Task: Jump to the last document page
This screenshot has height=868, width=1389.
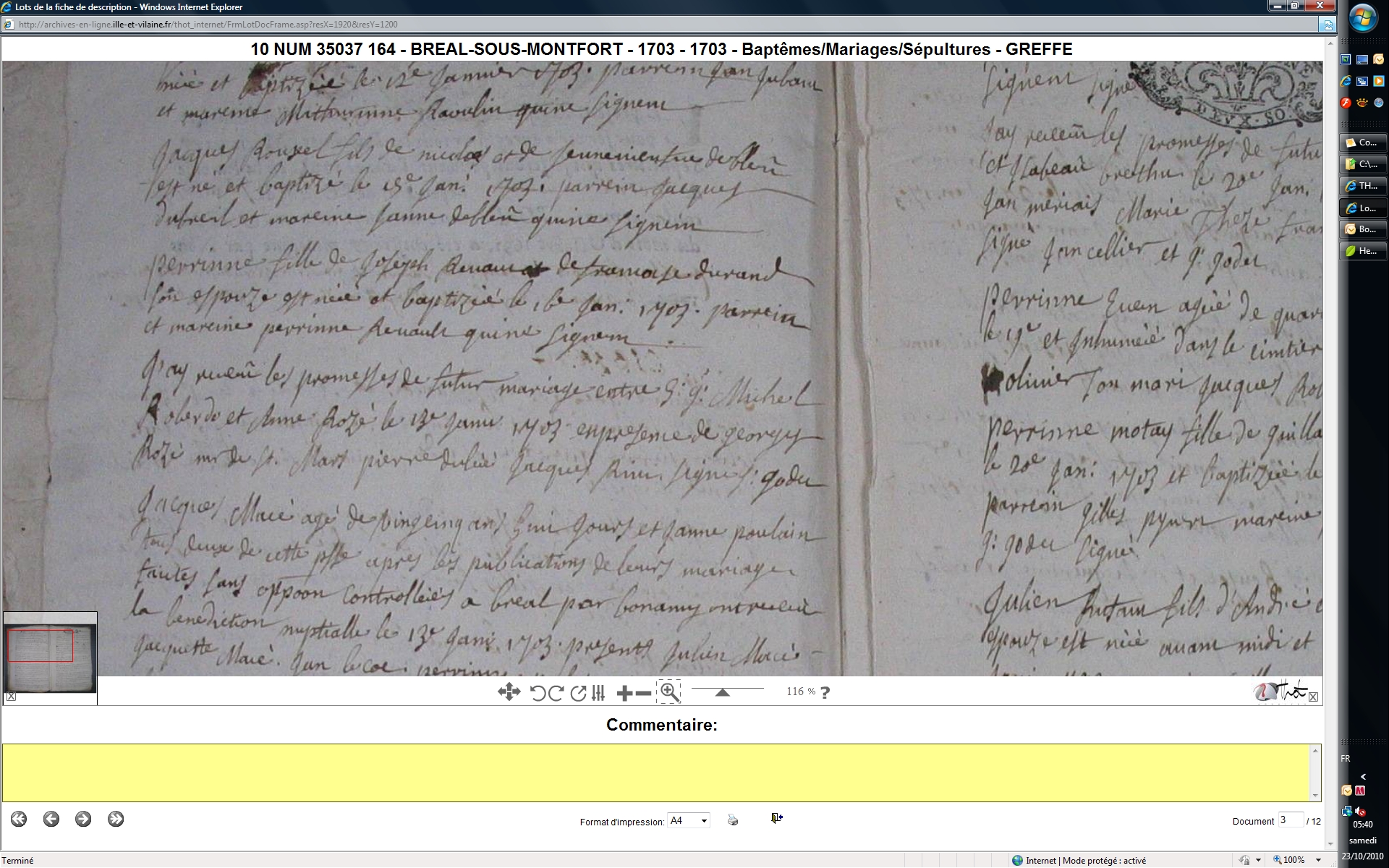Action: pyautogui.click(x=116, y=819)
